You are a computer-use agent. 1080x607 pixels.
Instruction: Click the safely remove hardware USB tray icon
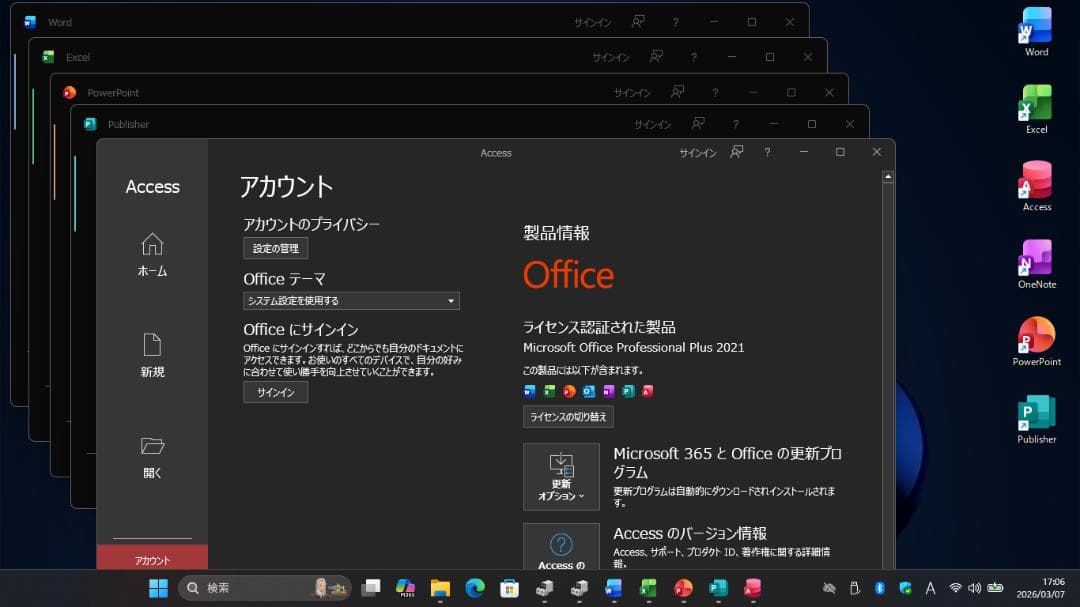click(855, 588)
